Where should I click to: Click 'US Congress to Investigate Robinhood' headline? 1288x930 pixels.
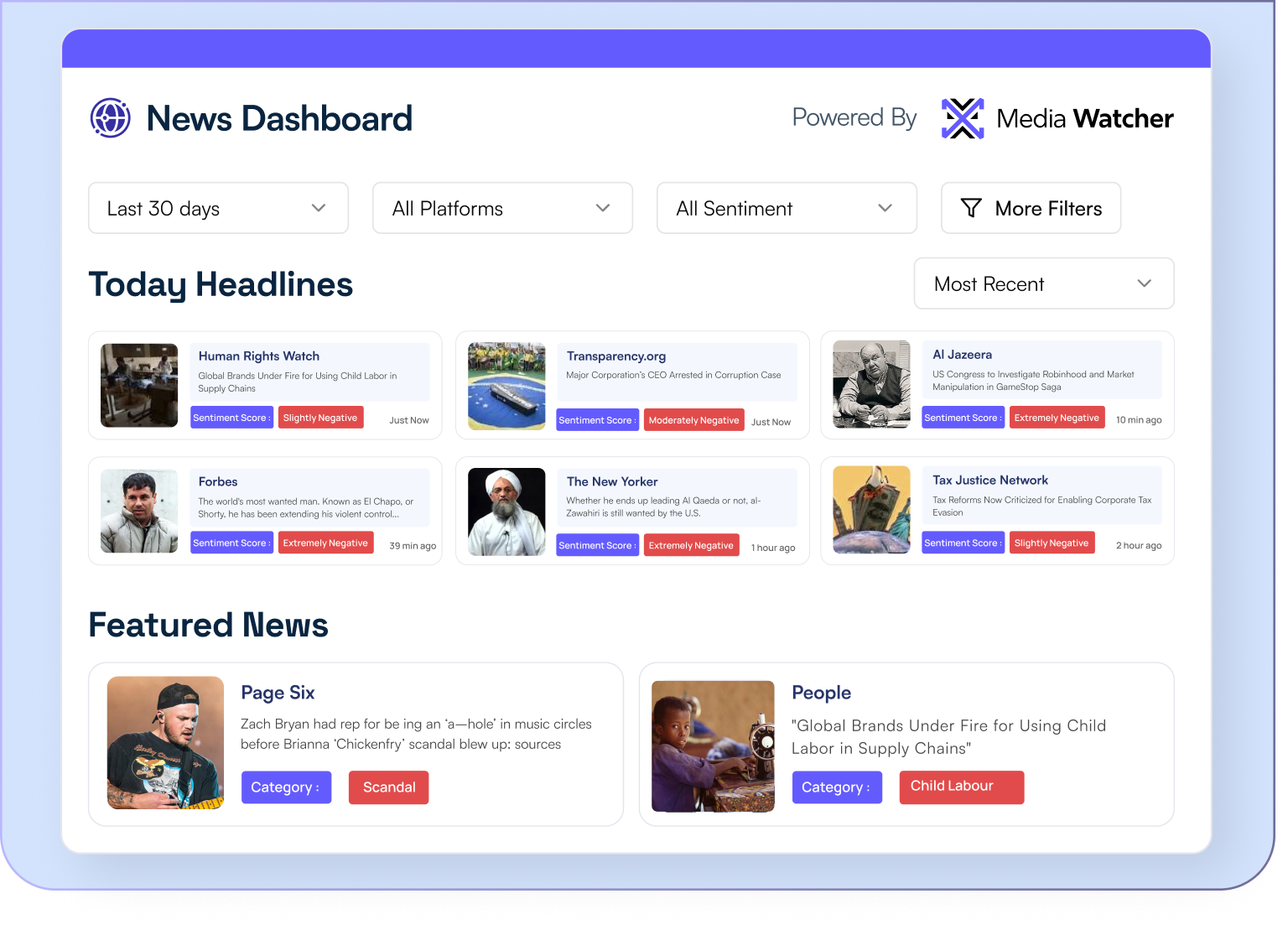click(1033, 381)
